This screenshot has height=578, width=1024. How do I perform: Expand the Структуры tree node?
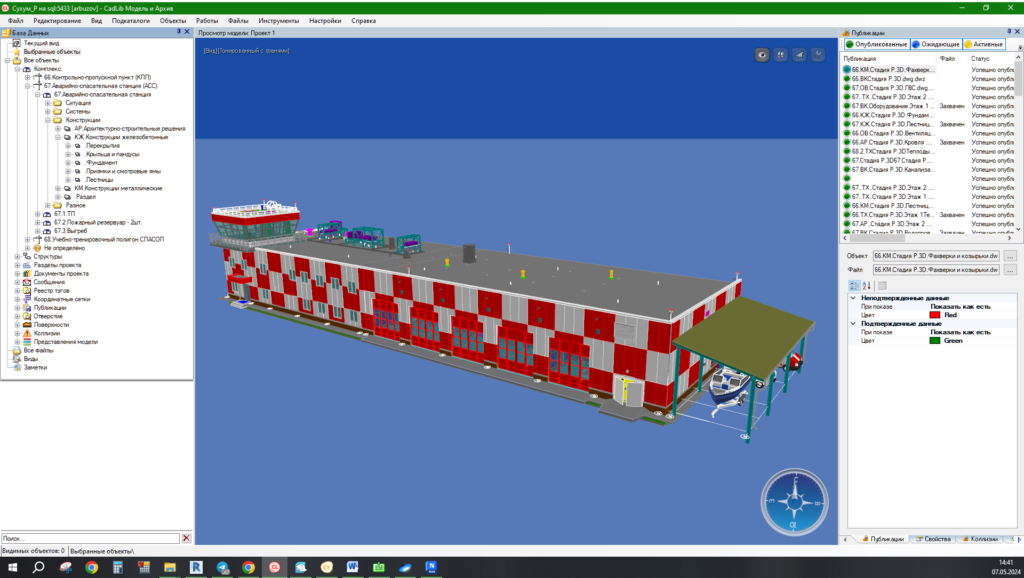pos(16,256)
